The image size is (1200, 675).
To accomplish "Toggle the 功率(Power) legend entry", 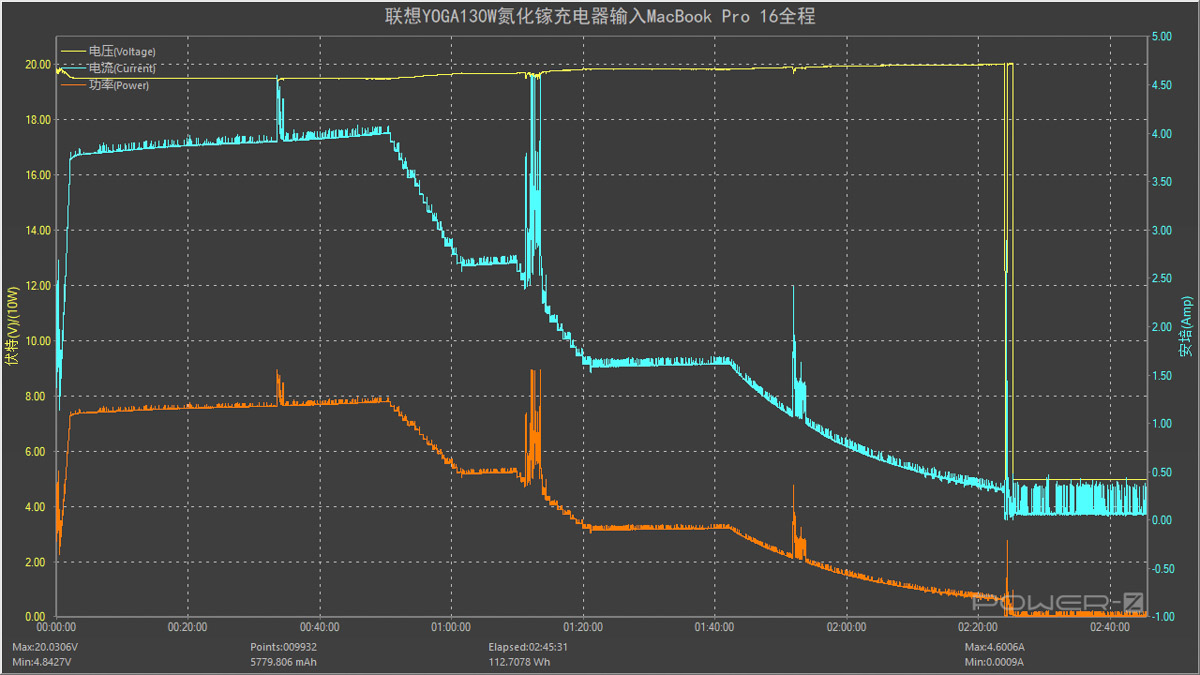I will coord(119,85).
